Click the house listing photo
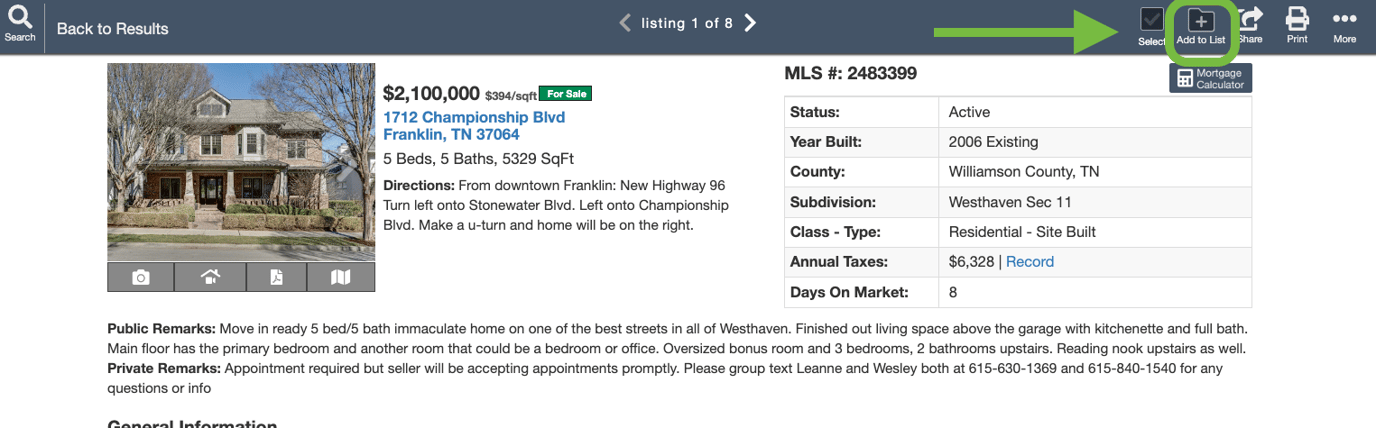The width and height of the screenshot is (1376, 428). (x=241, y=162)
